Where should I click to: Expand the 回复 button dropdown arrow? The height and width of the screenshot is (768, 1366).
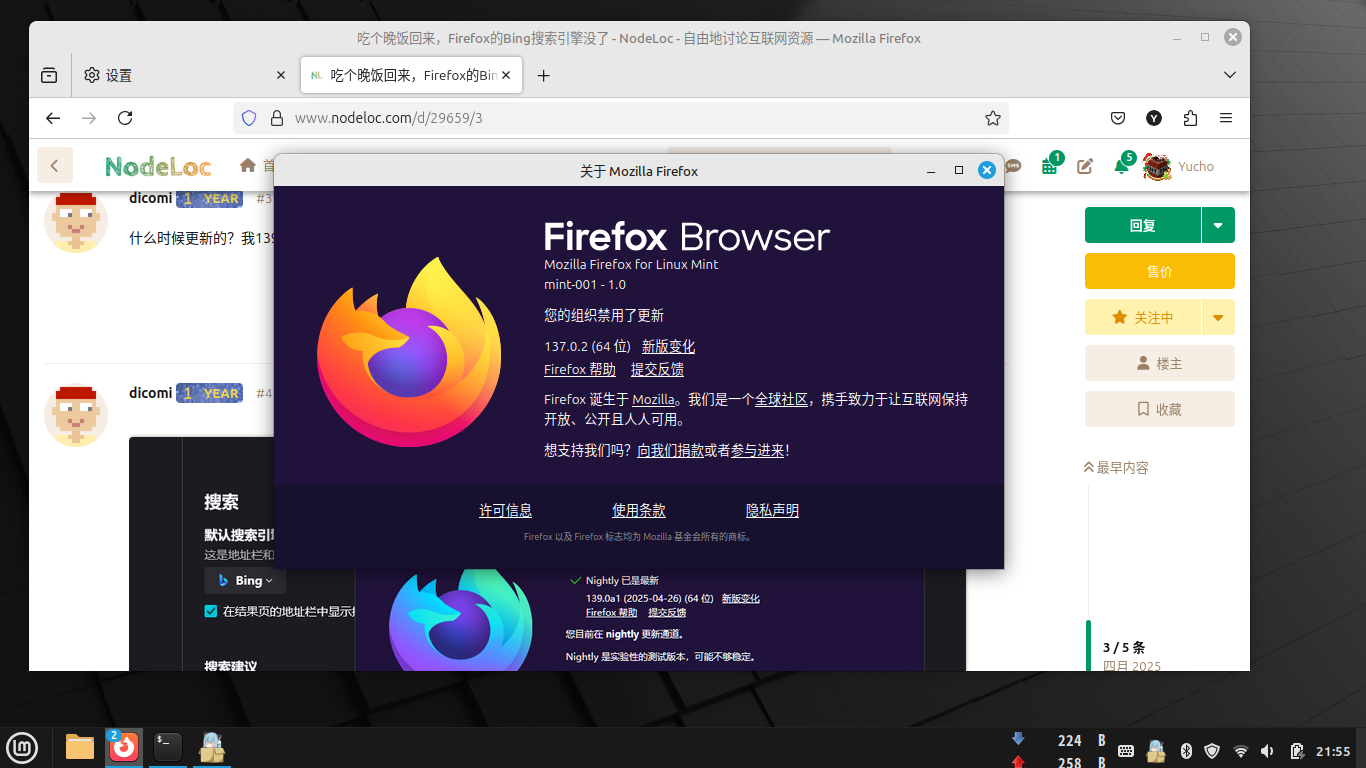coord(1218,225)
